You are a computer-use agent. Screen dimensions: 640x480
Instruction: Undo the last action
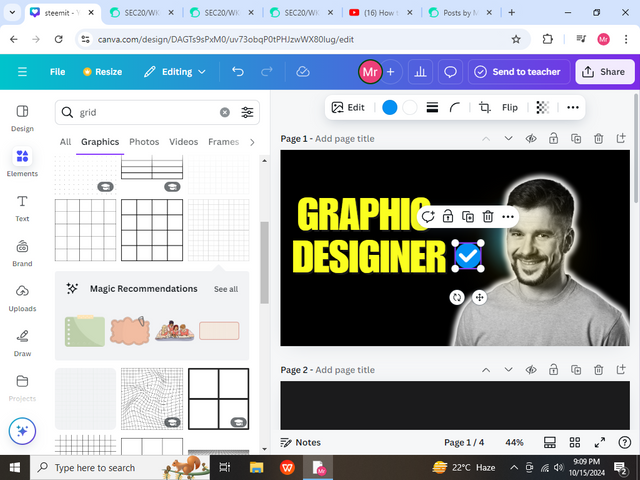pos(238,72)
